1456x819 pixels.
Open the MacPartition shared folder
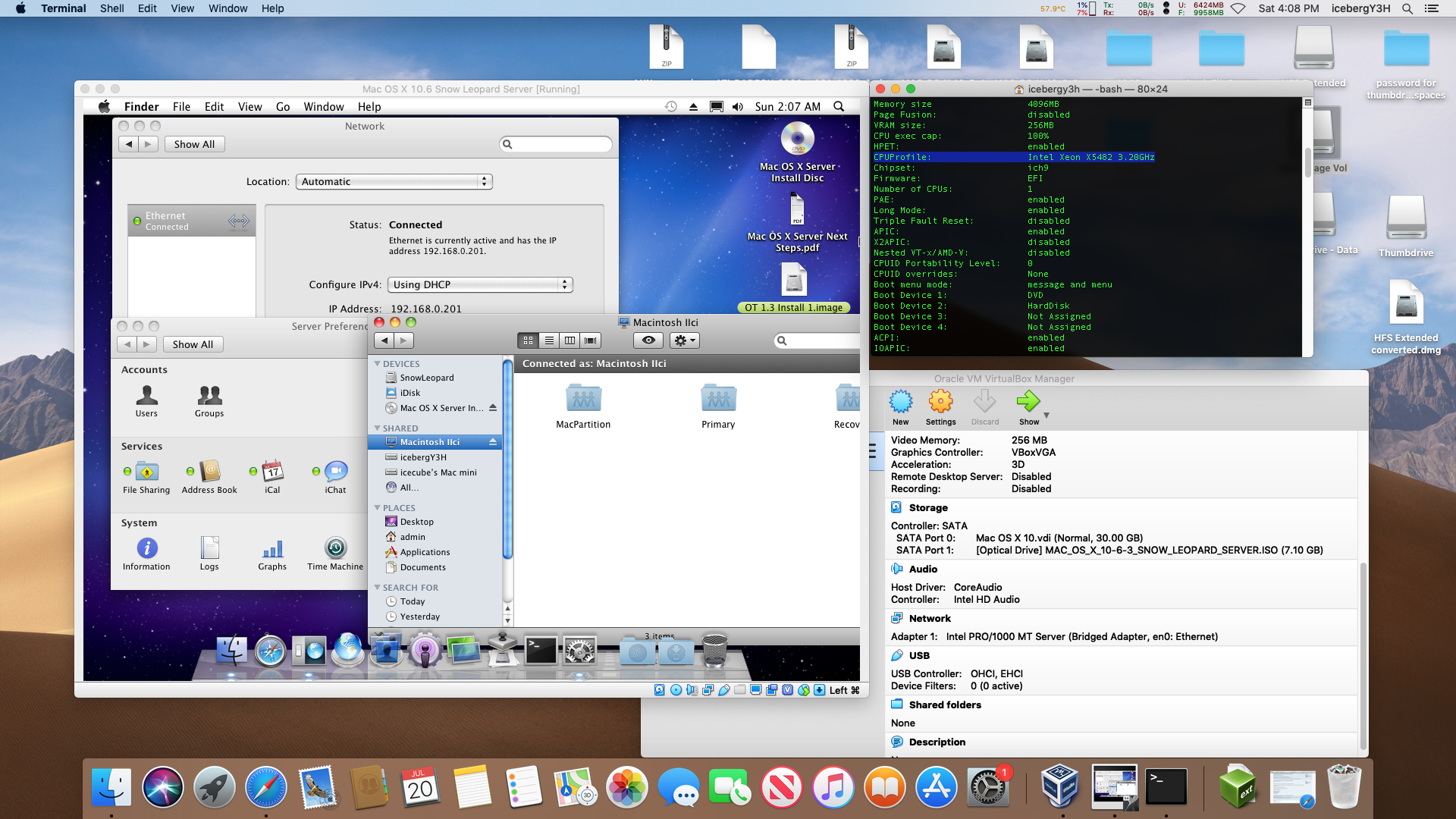click(x=583, y=406)
